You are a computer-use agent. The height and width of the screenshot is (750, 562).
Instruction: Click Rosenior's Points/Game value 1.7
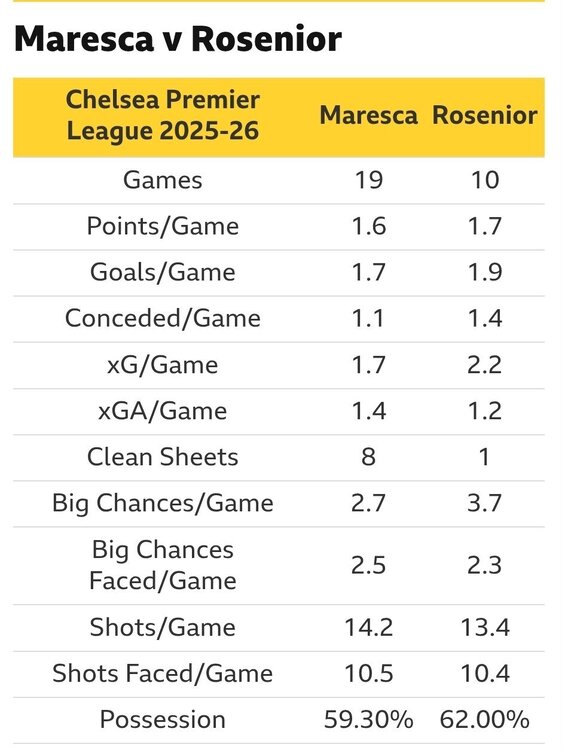click(485, 226)
